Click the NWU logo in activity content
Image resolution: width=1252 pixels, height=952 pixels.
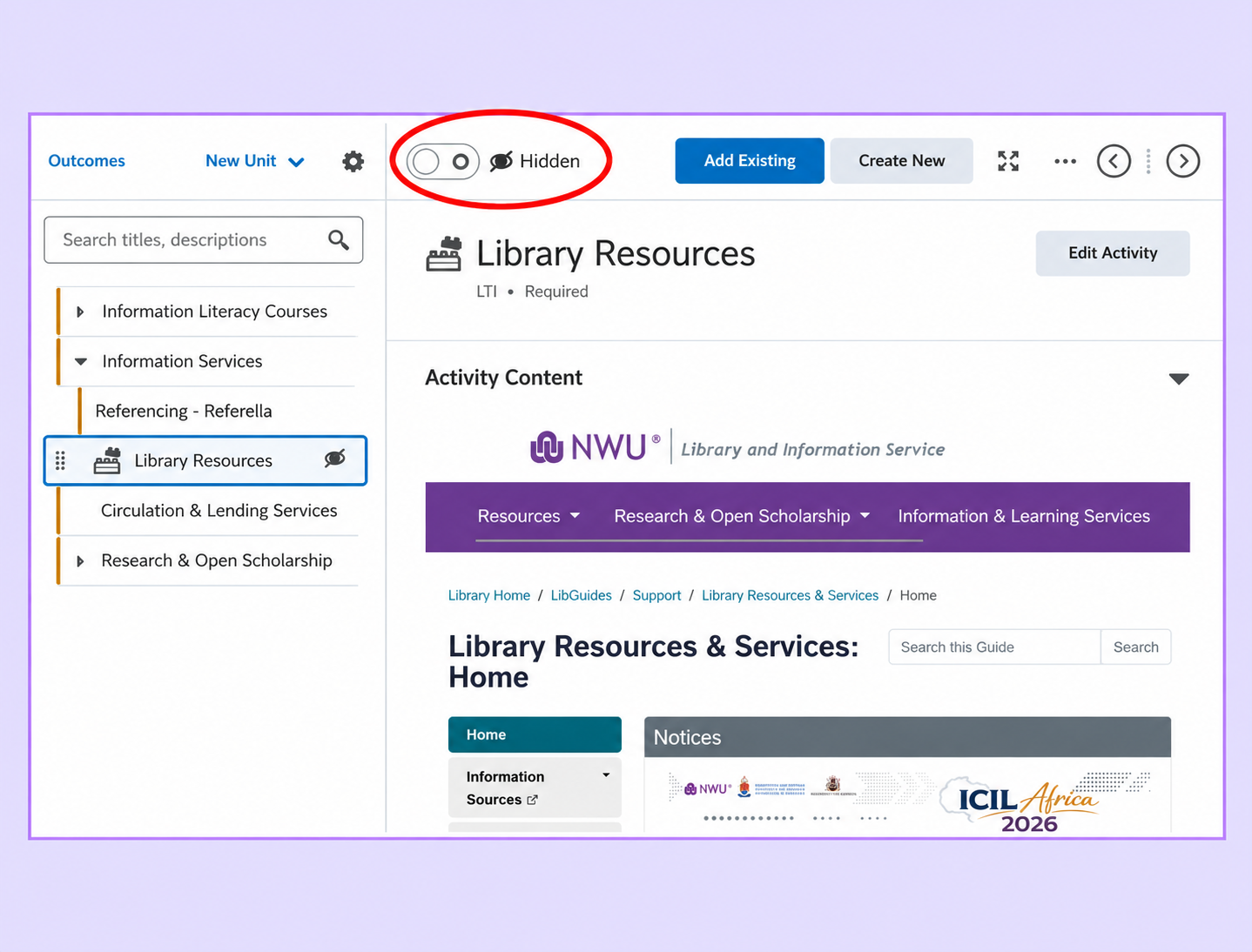tap(596, 447)
